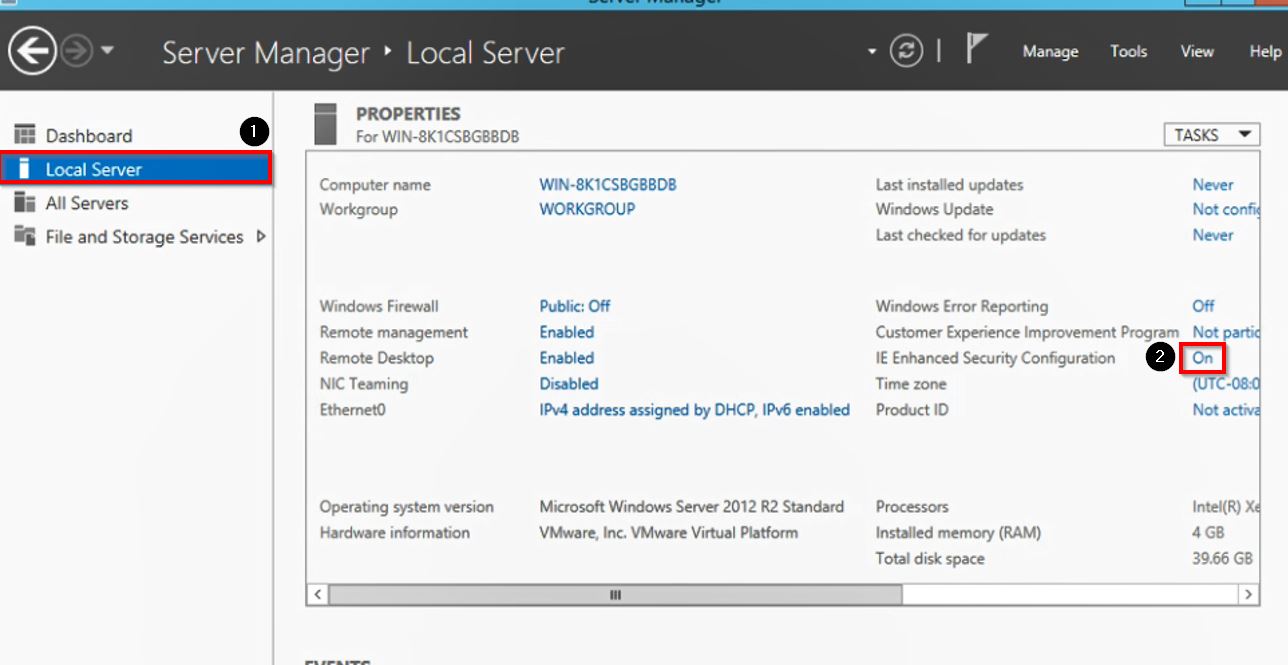This screenshot has height=665, width=1288.
Task: Click Customer Experience Improvement Program status link
Action: click(1226, 332)
